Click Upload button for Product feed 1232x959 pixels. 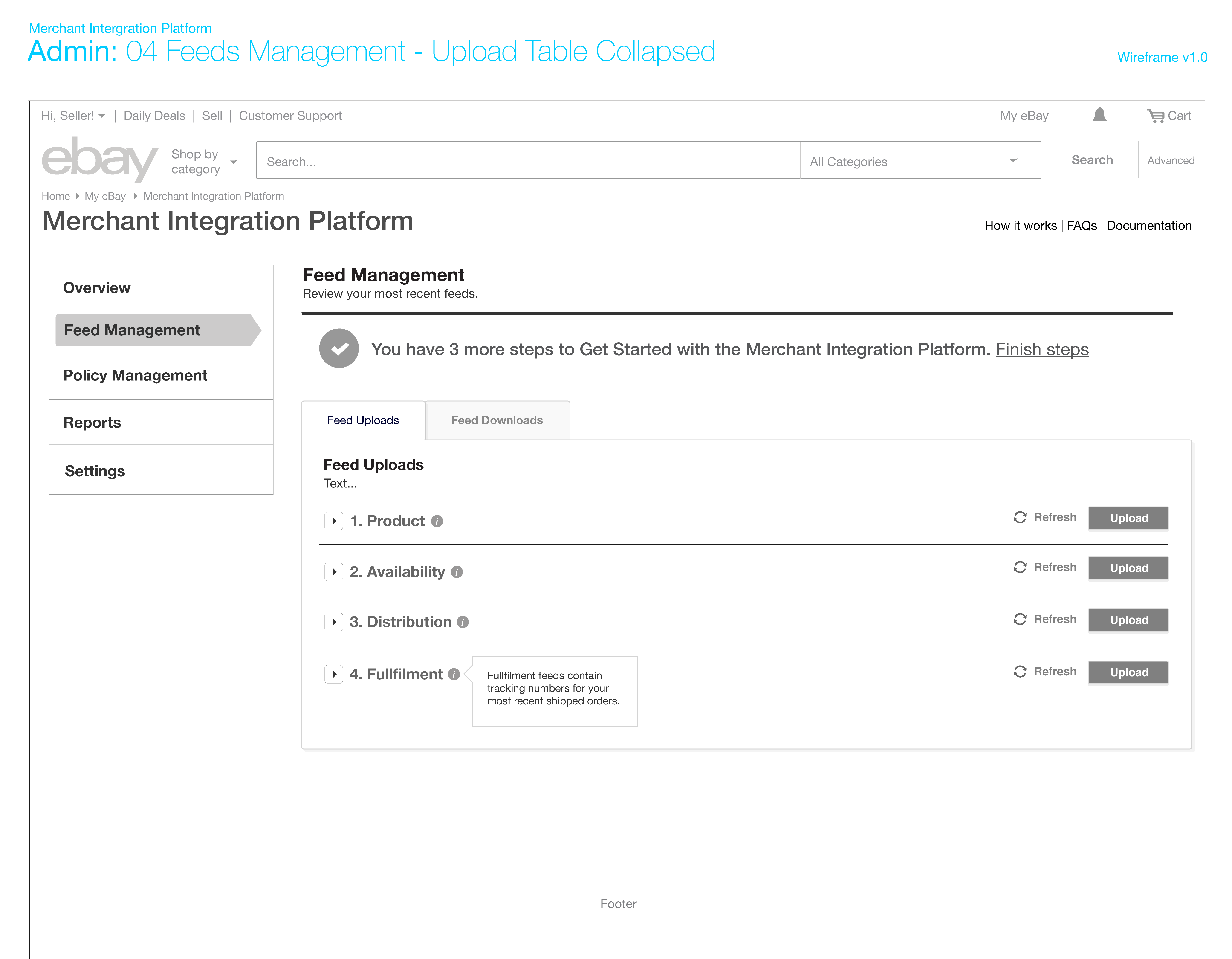click(1128, 518)
